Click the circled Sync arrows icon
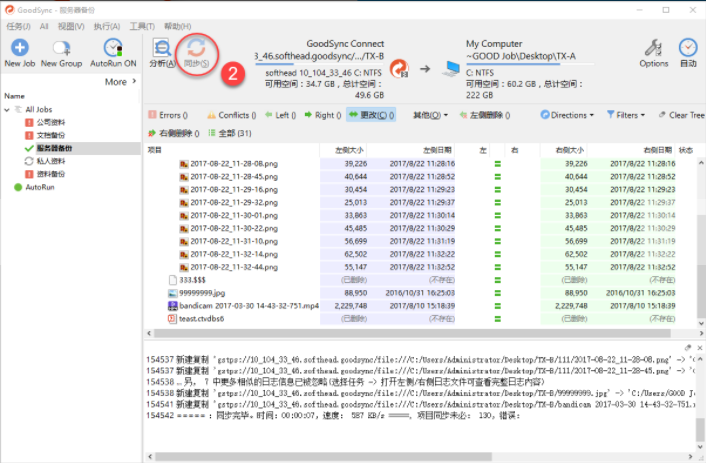Image resolution: width=706 pixels, height=463 pixels. tap(196, 48)
